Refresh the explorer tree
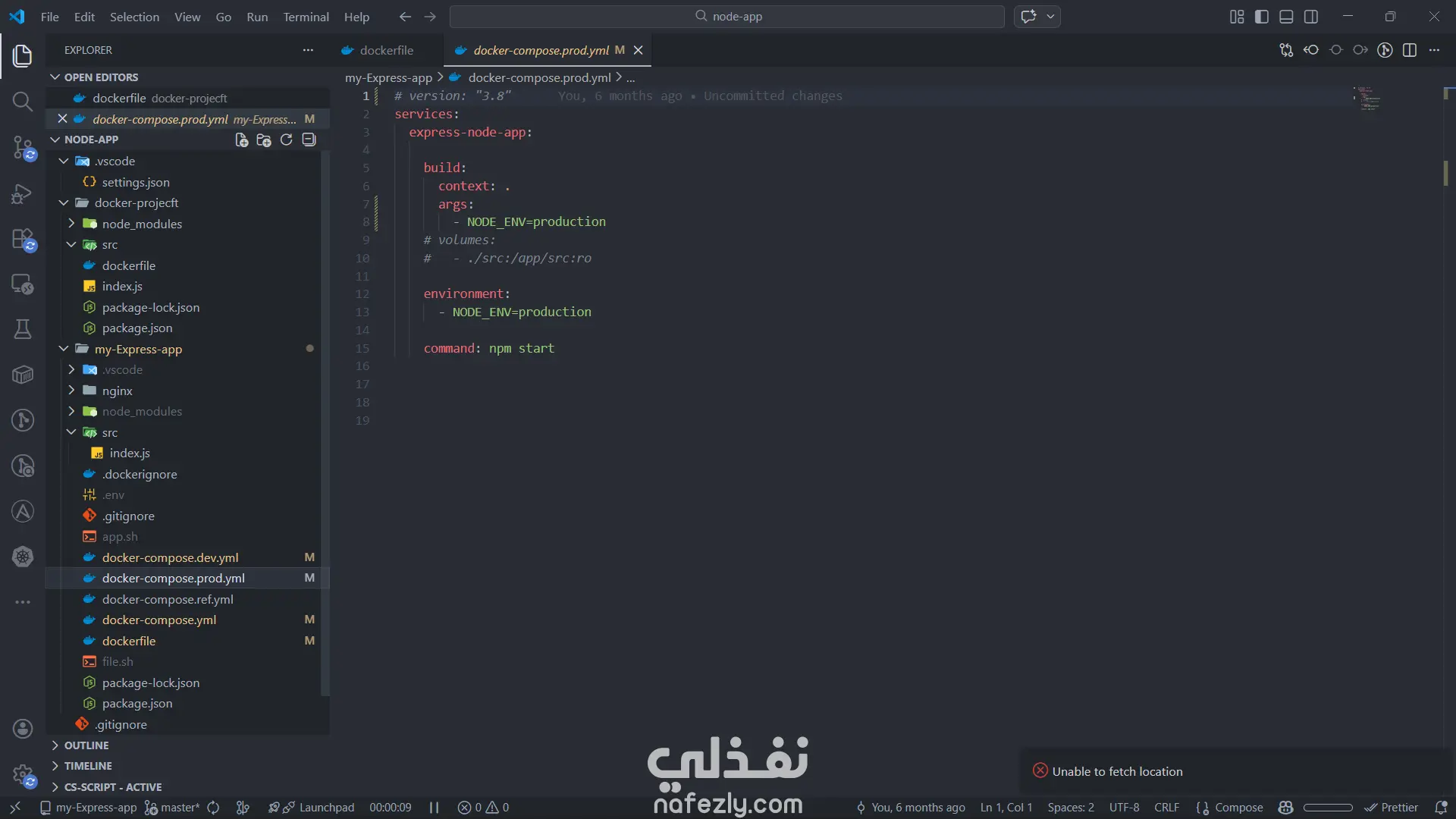1456x819 pixels. point(286,140)
